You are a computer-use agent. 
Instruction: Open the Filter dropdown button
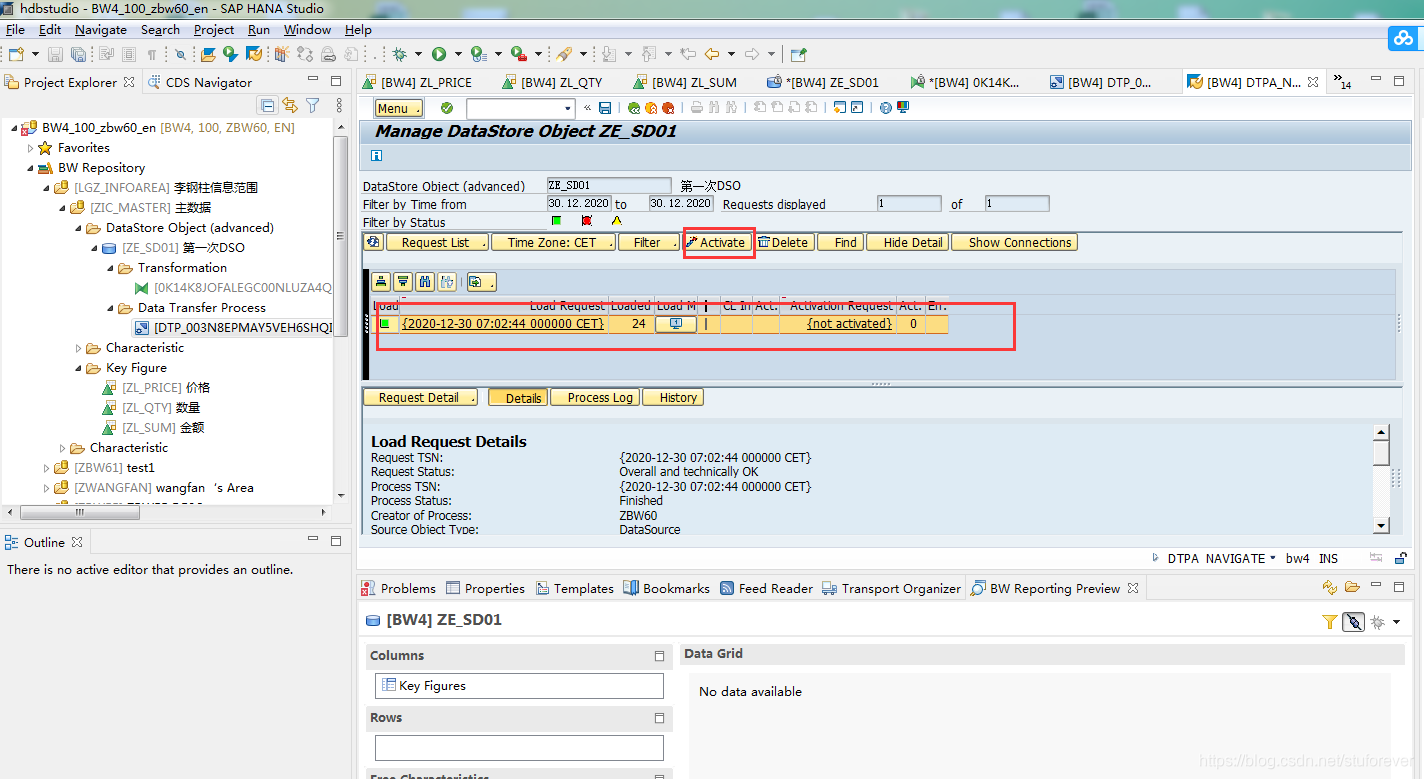649,242
